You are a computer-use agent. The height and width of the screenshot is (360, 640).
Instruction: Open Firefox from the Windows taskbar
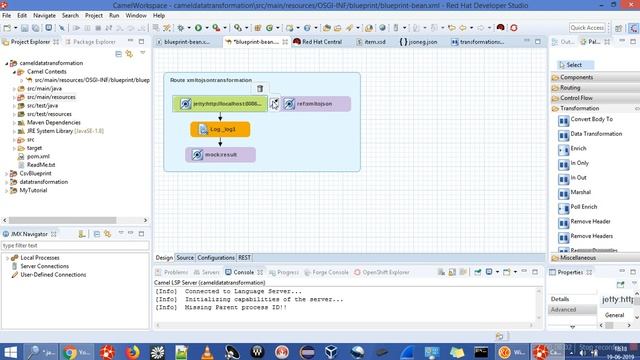133,352
